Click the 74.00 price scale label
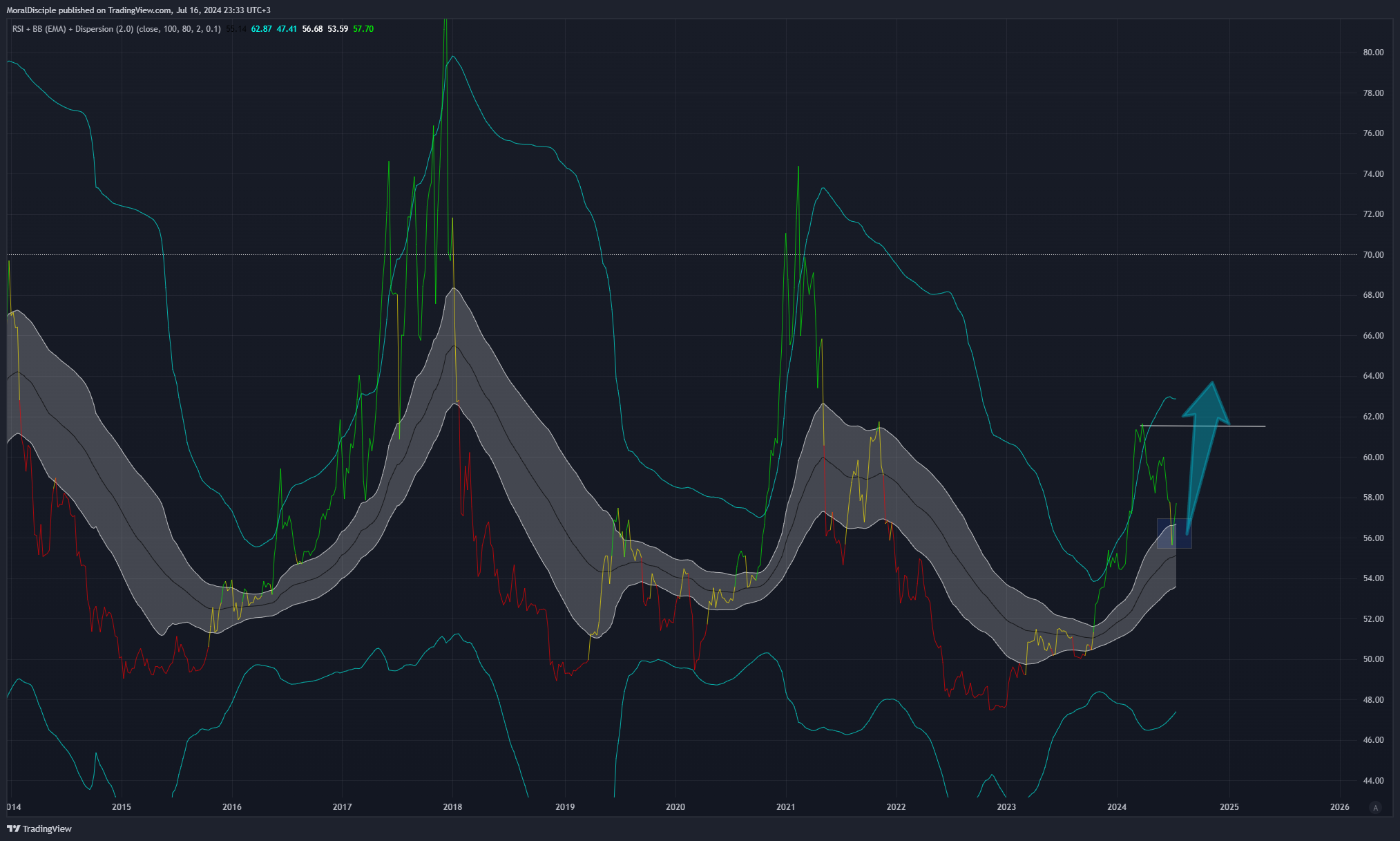This screenshot has width=1400, height=841. (x=1373, y=174)
